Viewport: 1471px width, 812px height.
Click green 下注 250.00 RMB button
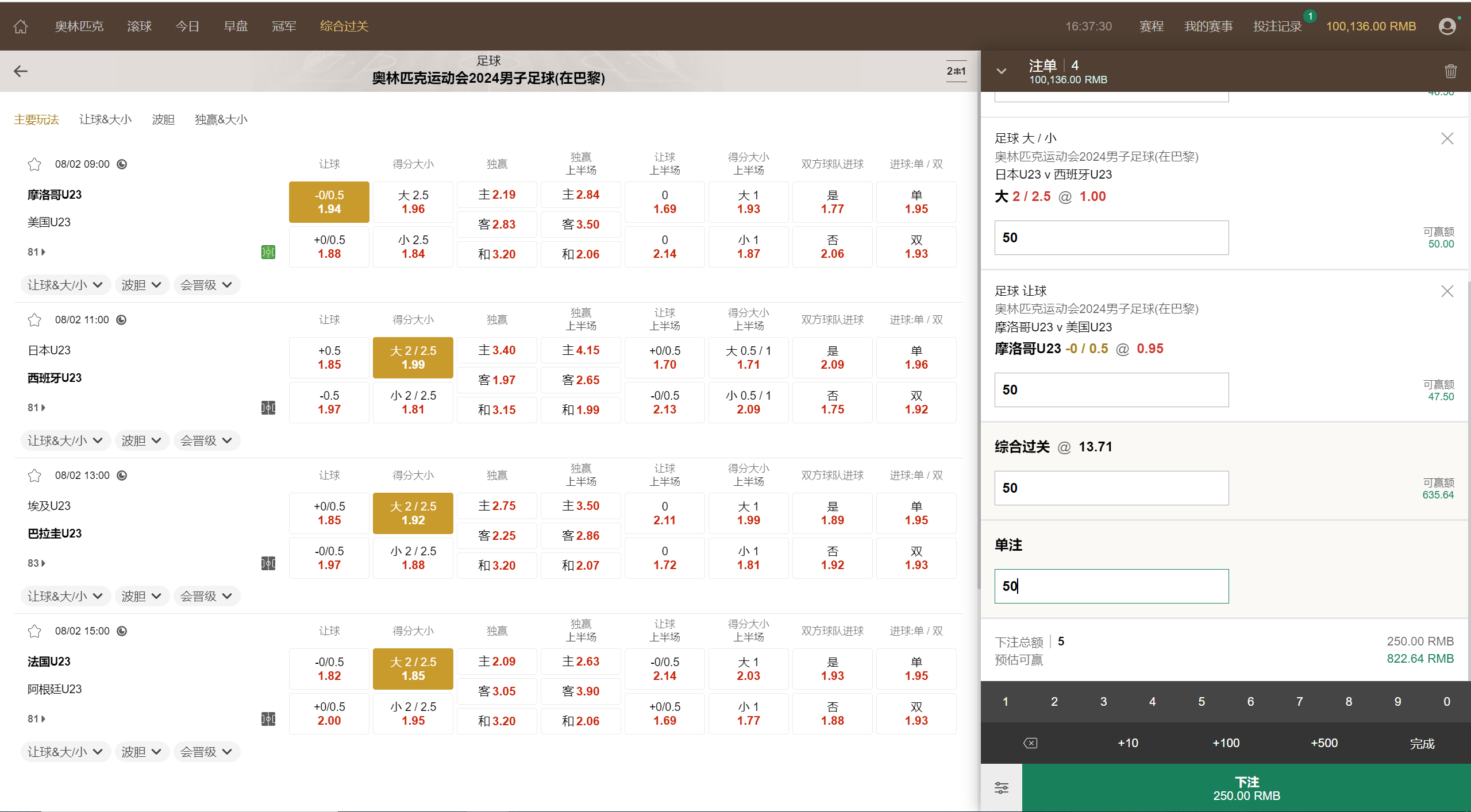1246,788
